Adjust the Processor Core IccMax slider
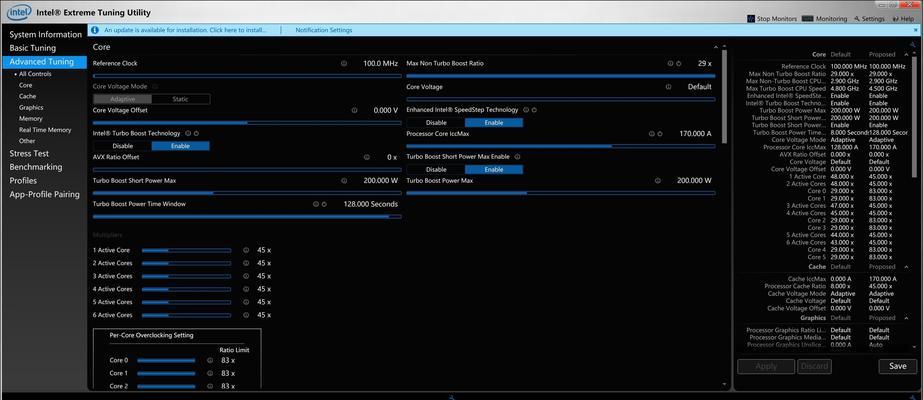923x400 pixels. click(x=561, y=146)
